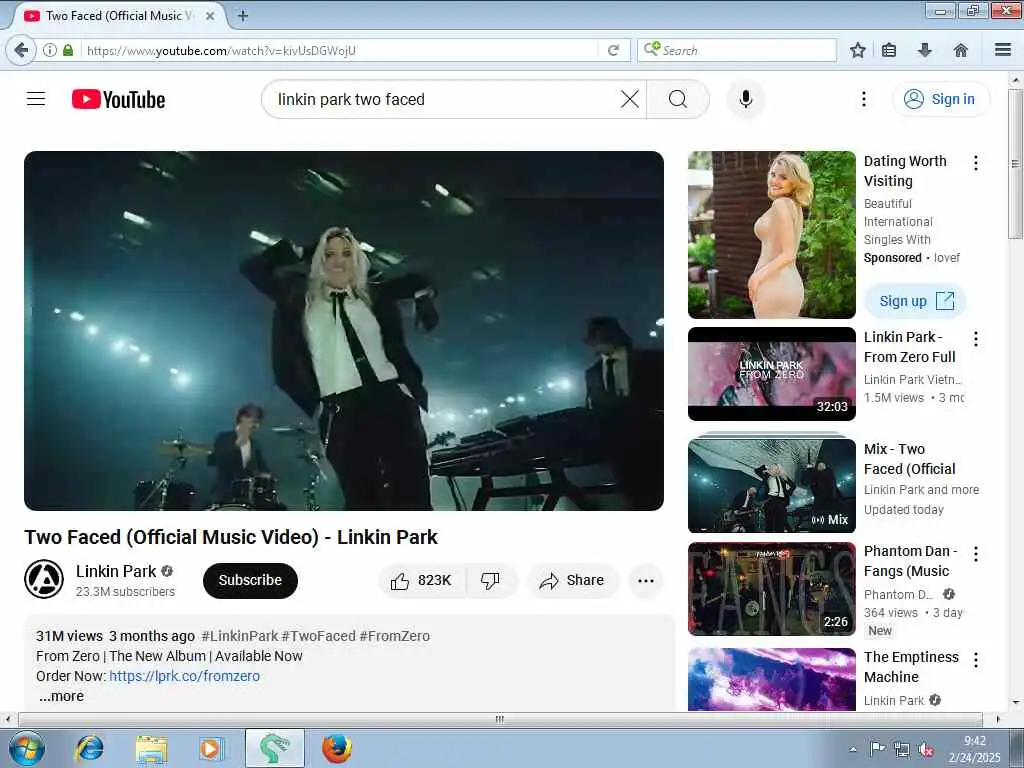
Task: Click the #TwoFaced hashtag
Action: pyautogui.click(x=319, y=636)
